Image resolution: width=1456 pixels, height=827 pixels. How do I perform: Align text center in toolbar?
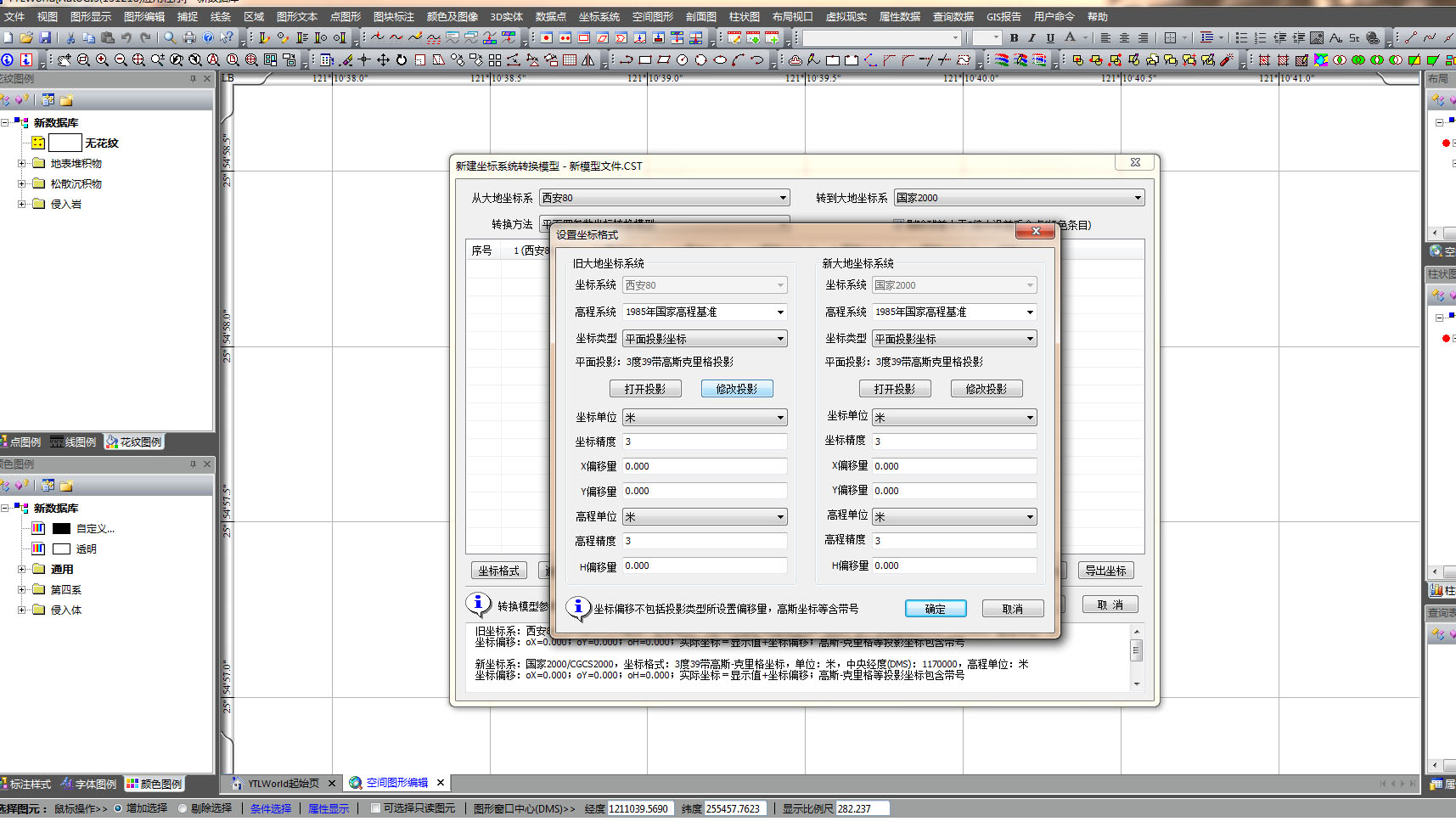point(1124,37)
